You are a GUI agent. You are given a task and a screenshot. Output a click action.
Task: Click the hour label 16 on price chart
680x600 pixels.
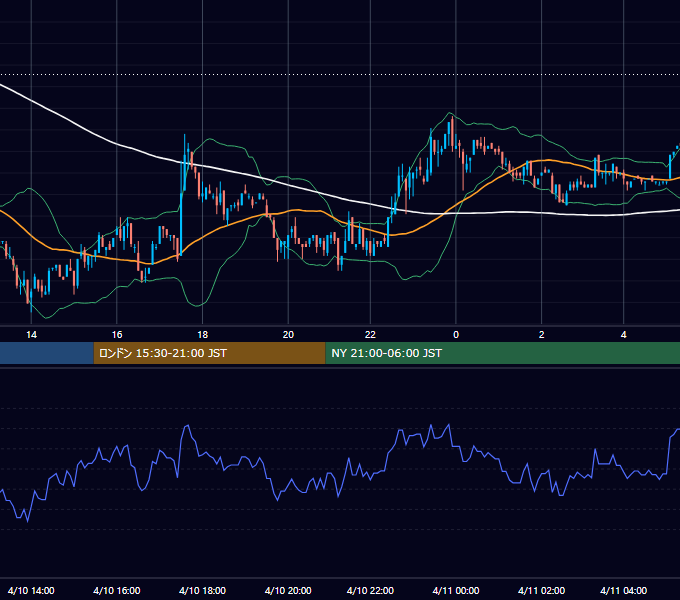point(117,334)
